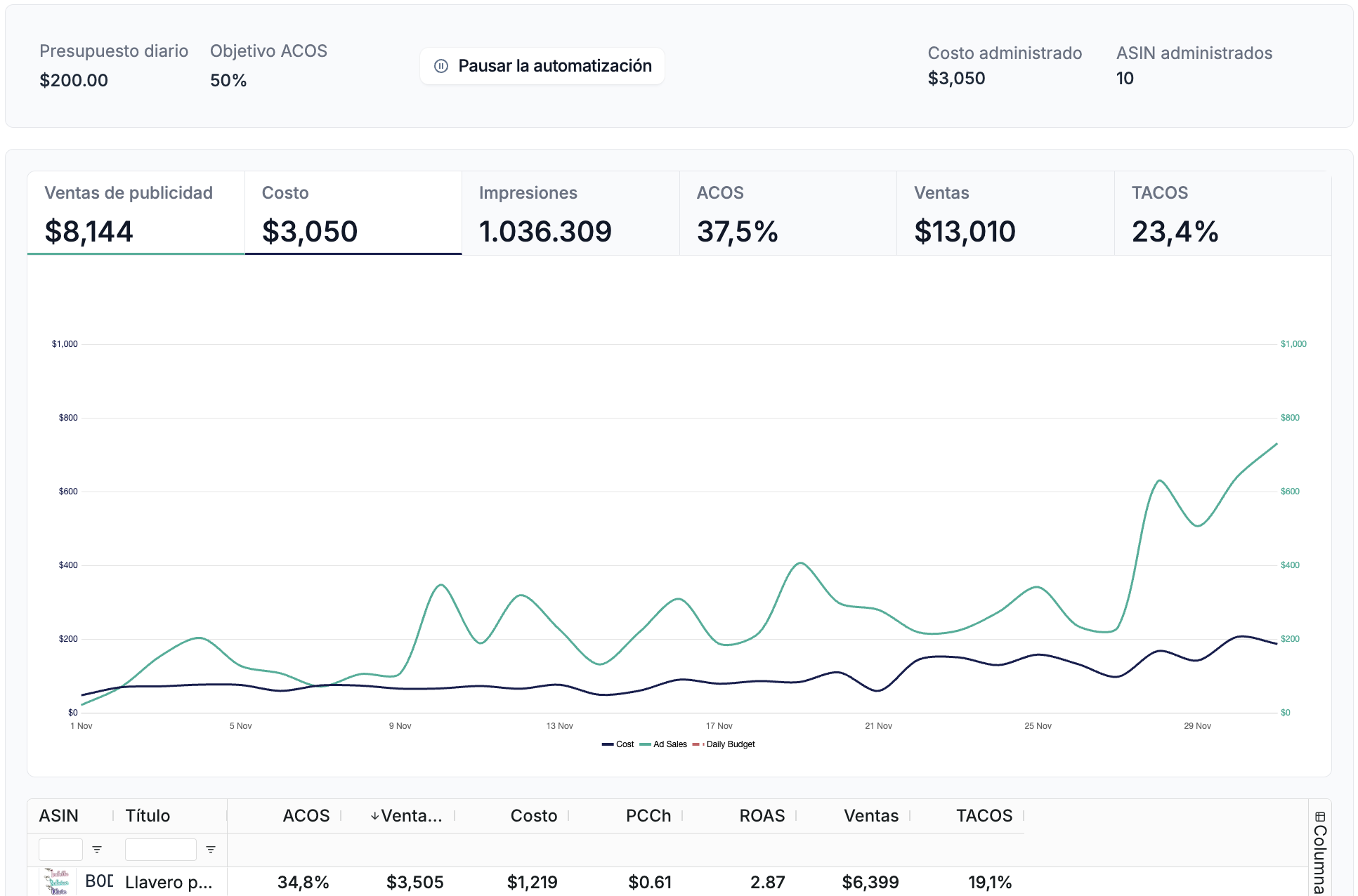1358x896 pixels.
Task: Click the Costo administrado label
Action: [1005, 53]
